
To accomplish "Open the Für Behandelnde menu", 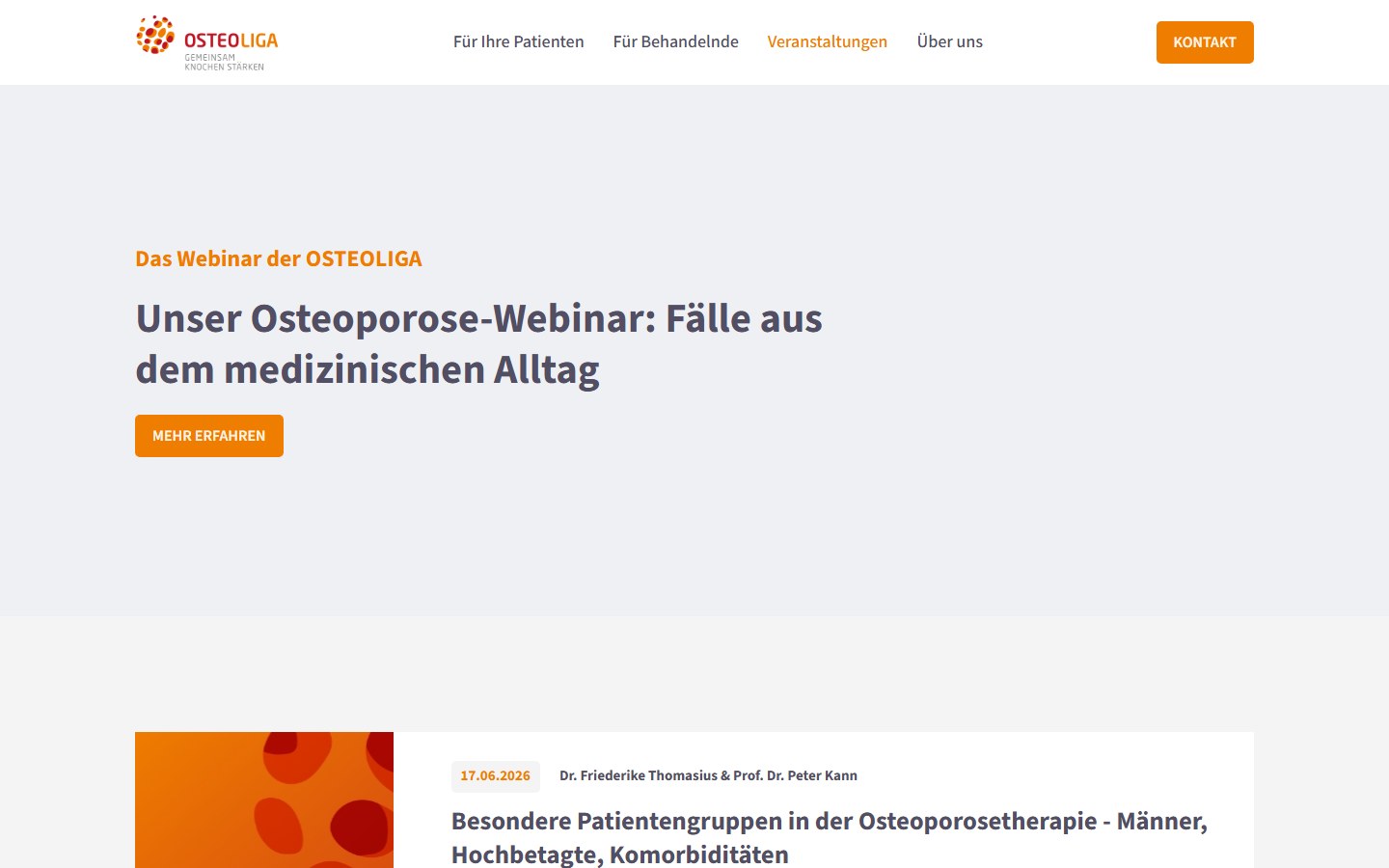I will [675, 41].
